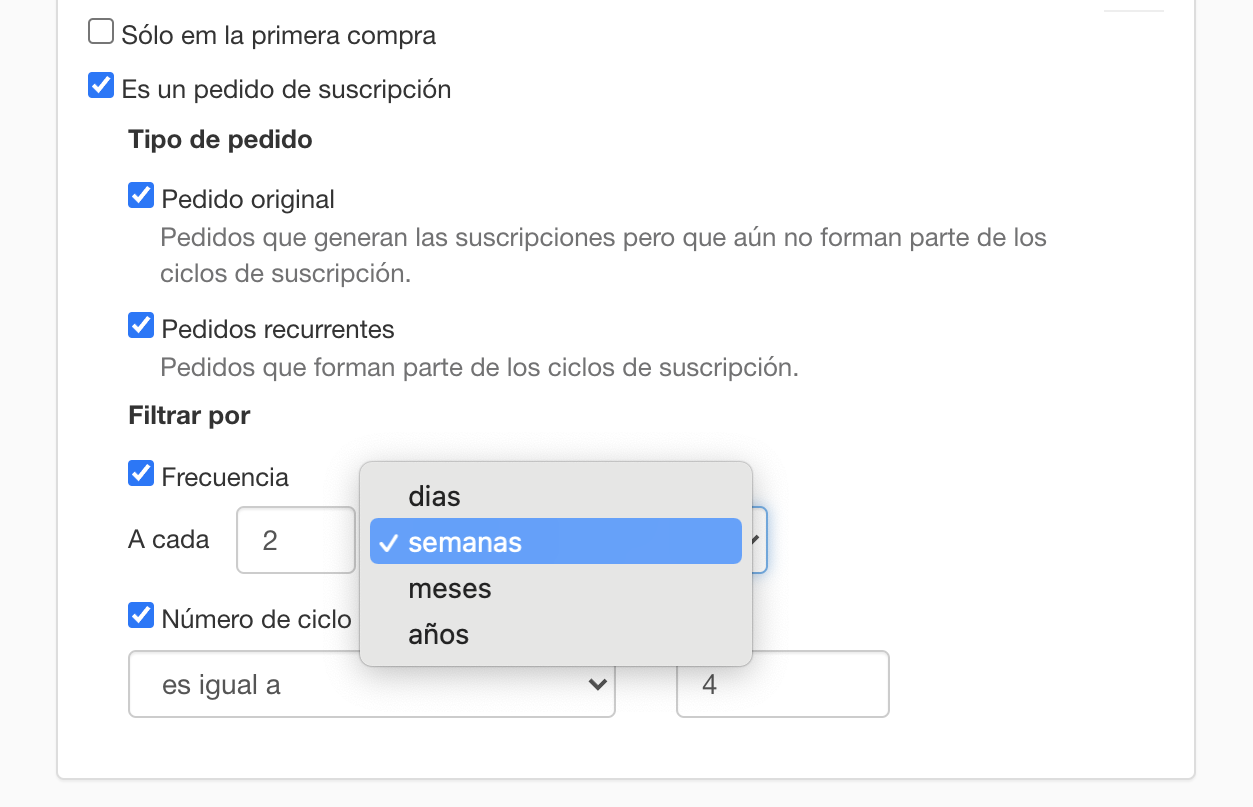Uncheck the "Pedidos recurrentes" order type
Viewport: 1253px width, 807px height.
coord(140,325)
